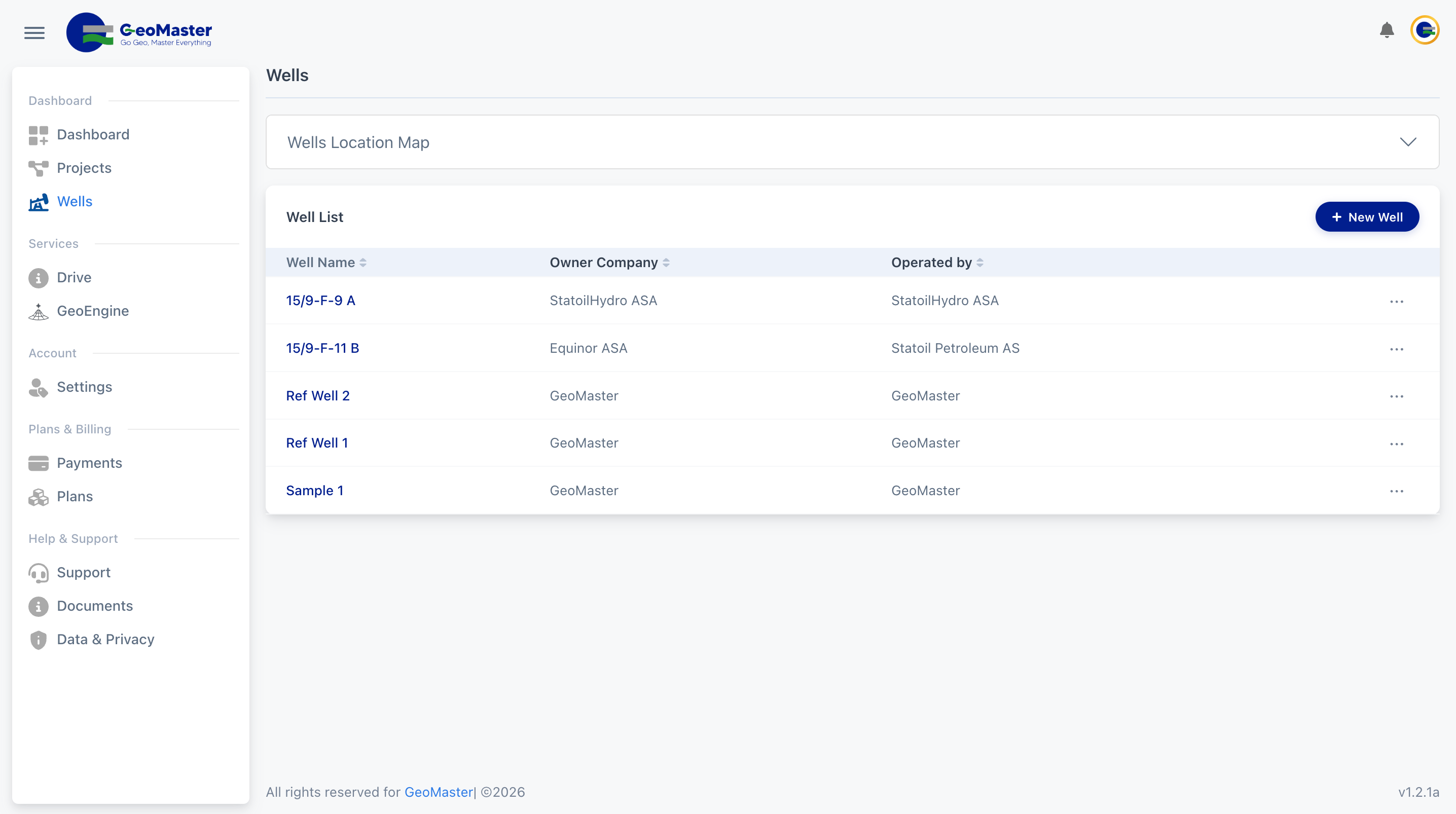The width and height of the screenshot is (1456, 814).
Task: Click version label v1.2.1a
Action: coord(1418,793)
